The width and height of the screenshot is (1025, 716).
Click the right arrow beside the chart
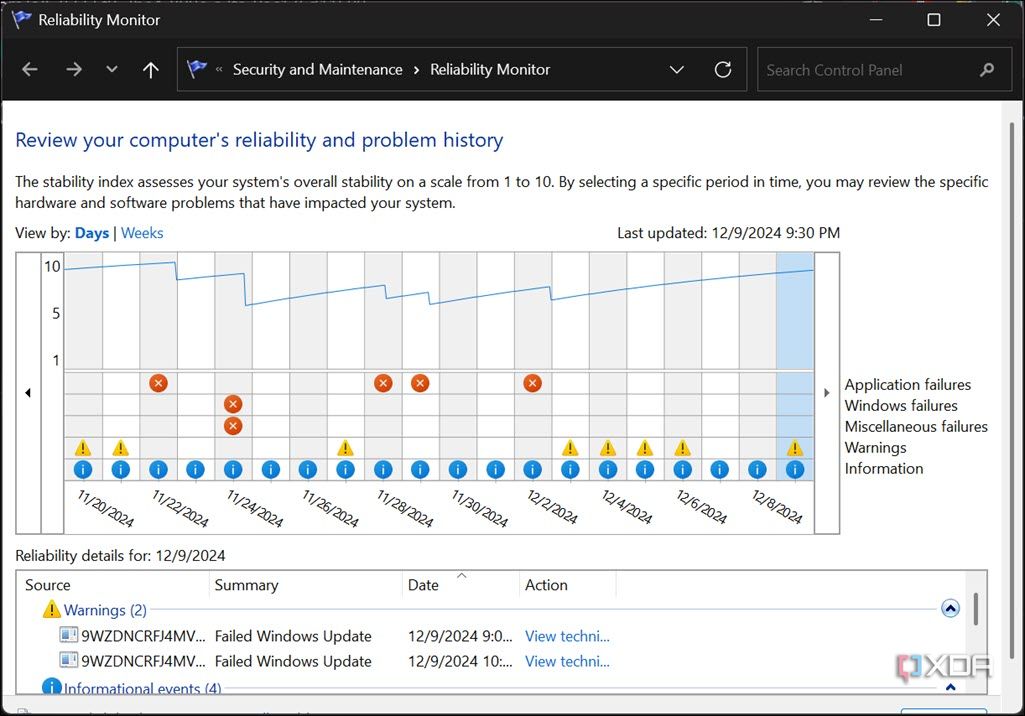pos(826,393)
